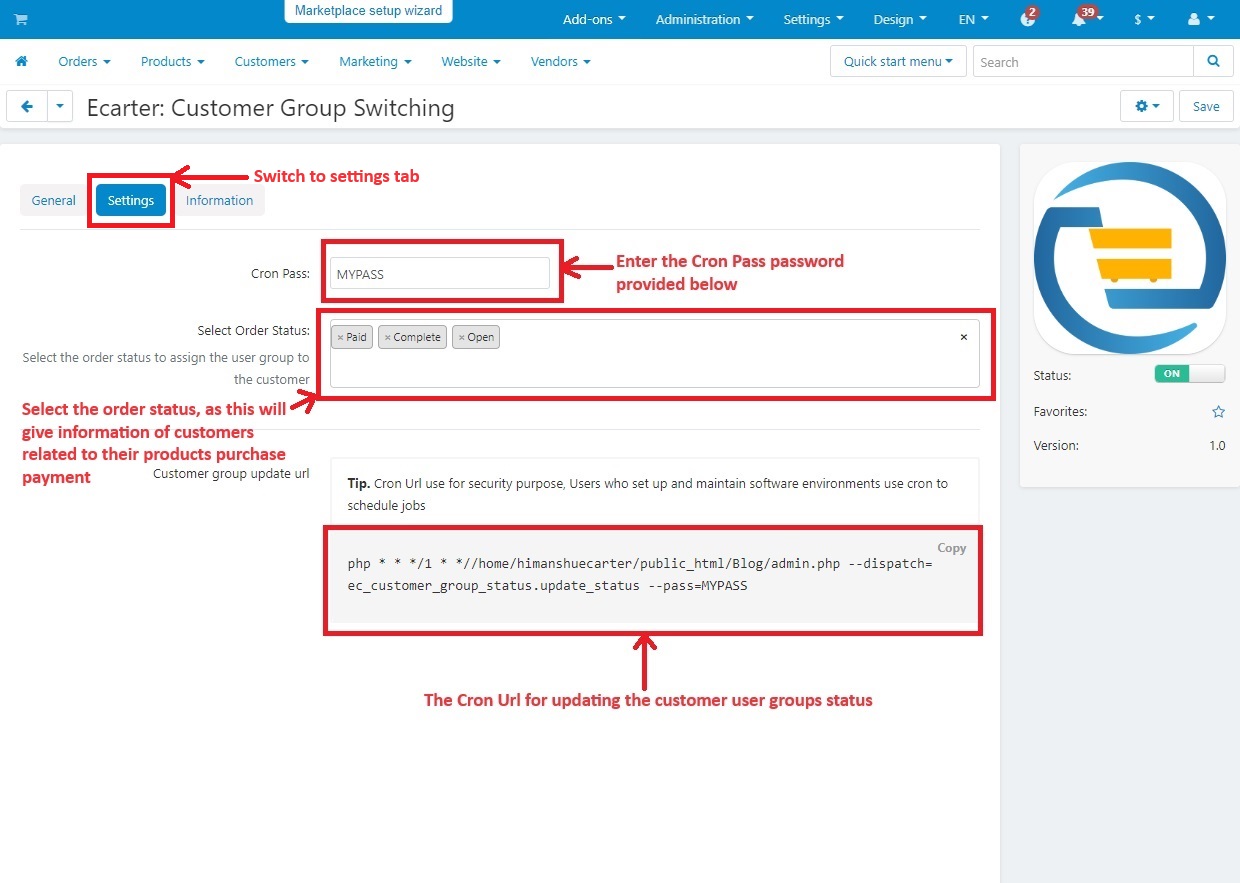Click the shopping cart icon in top bar
This screenshot has width=1240, height=883.
[21, 19]
